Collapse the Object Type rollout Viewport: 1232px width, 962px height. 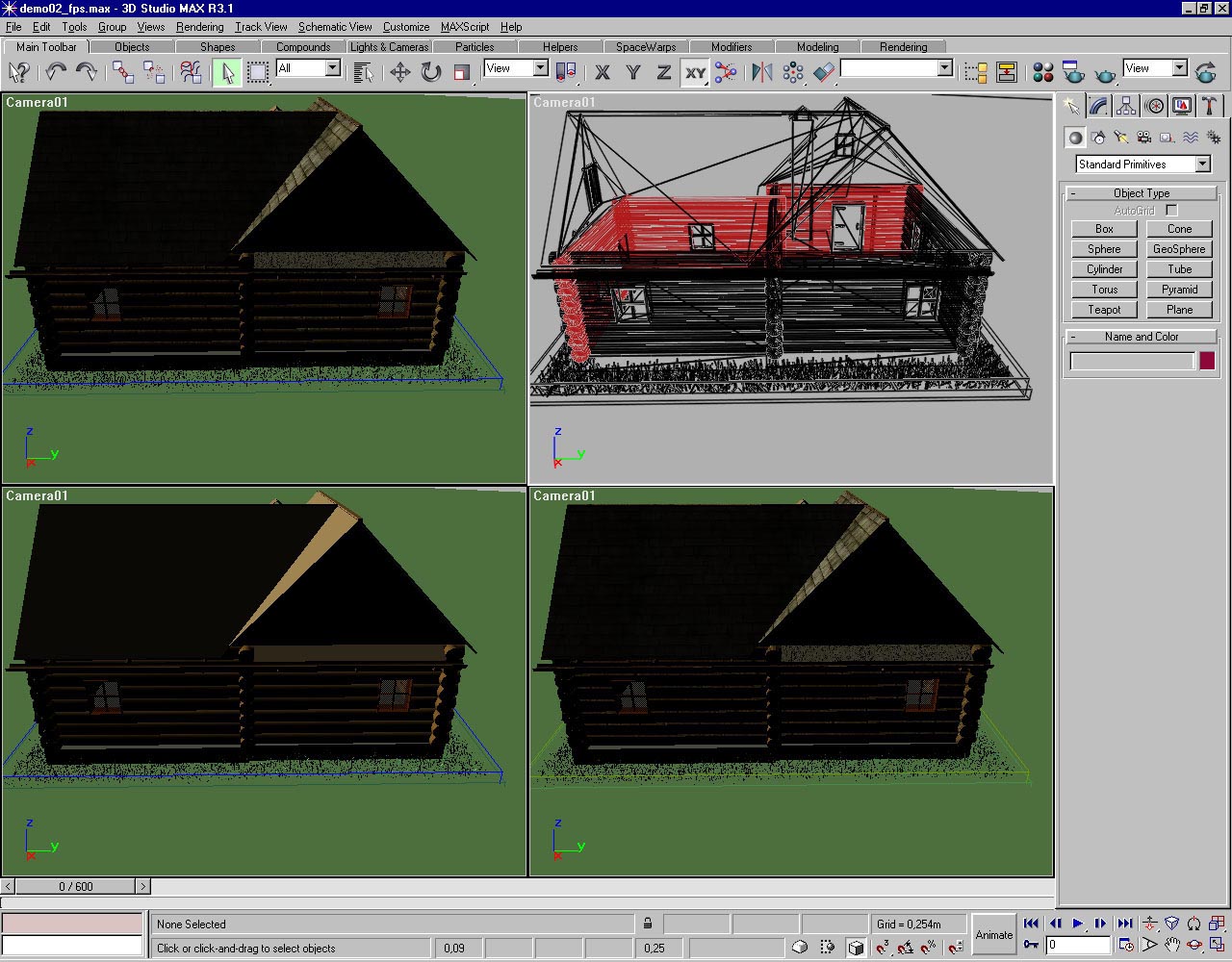pyautogui.click(x=1141, y=193)
